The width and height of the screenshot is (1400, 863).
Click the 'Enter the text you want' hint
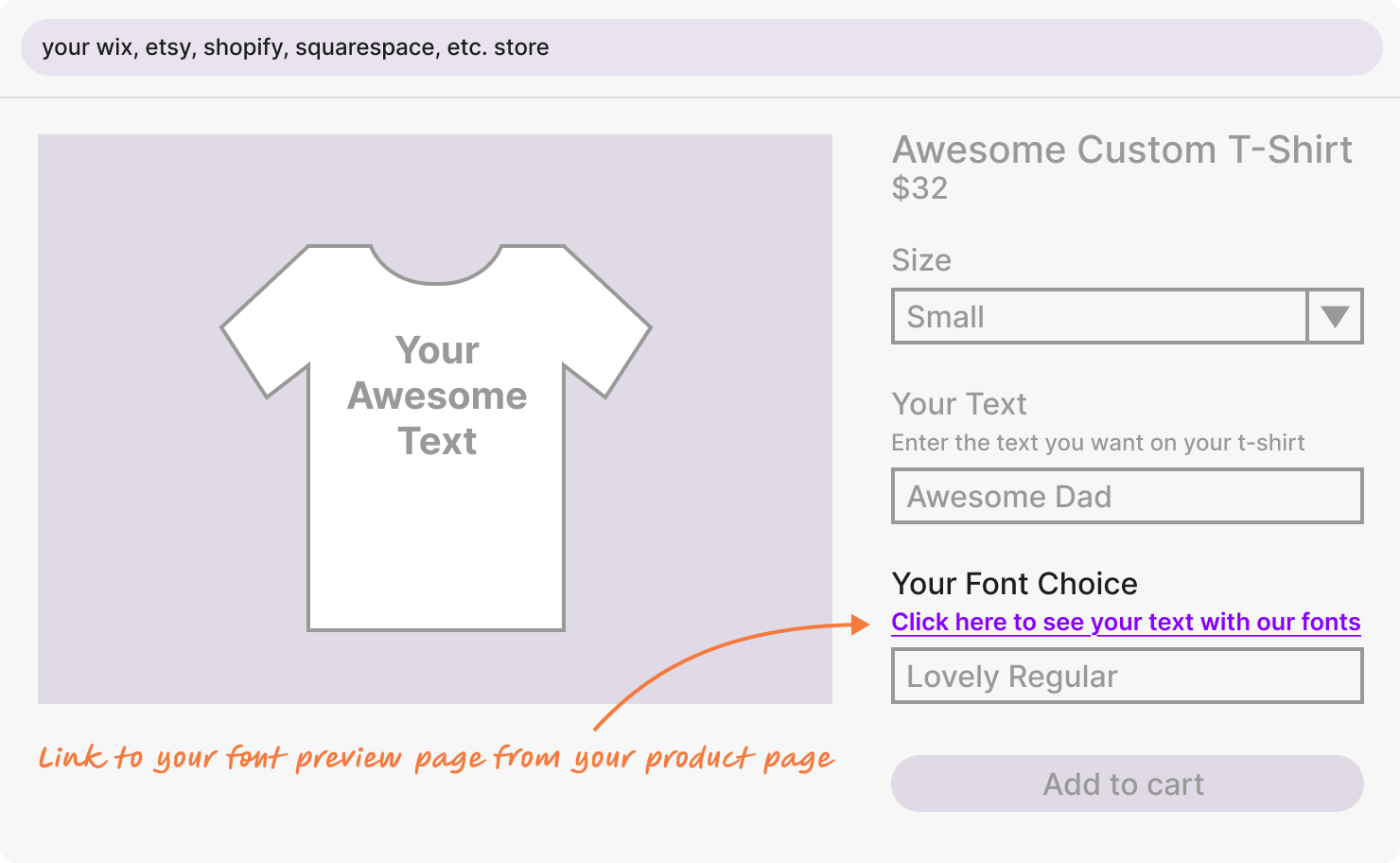click(1097, 443)
